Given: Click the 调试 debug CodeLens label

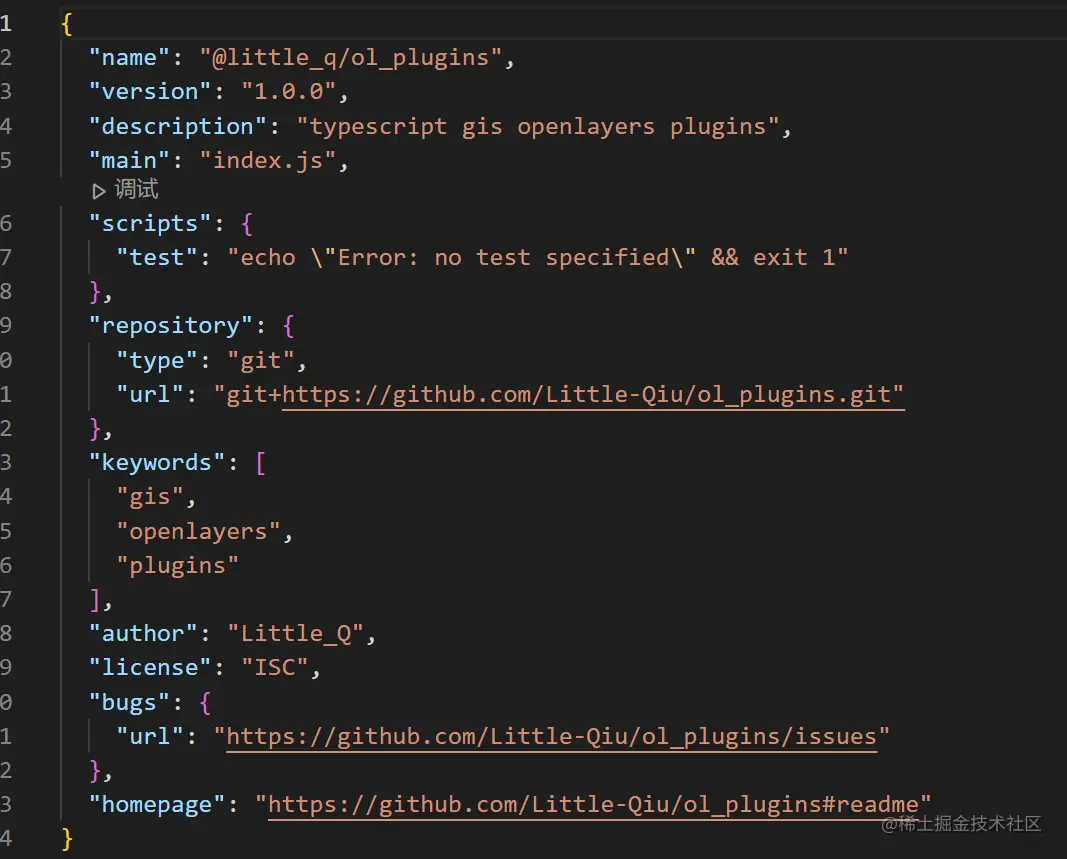Looking at the screenshot, I should click(137, 190).
